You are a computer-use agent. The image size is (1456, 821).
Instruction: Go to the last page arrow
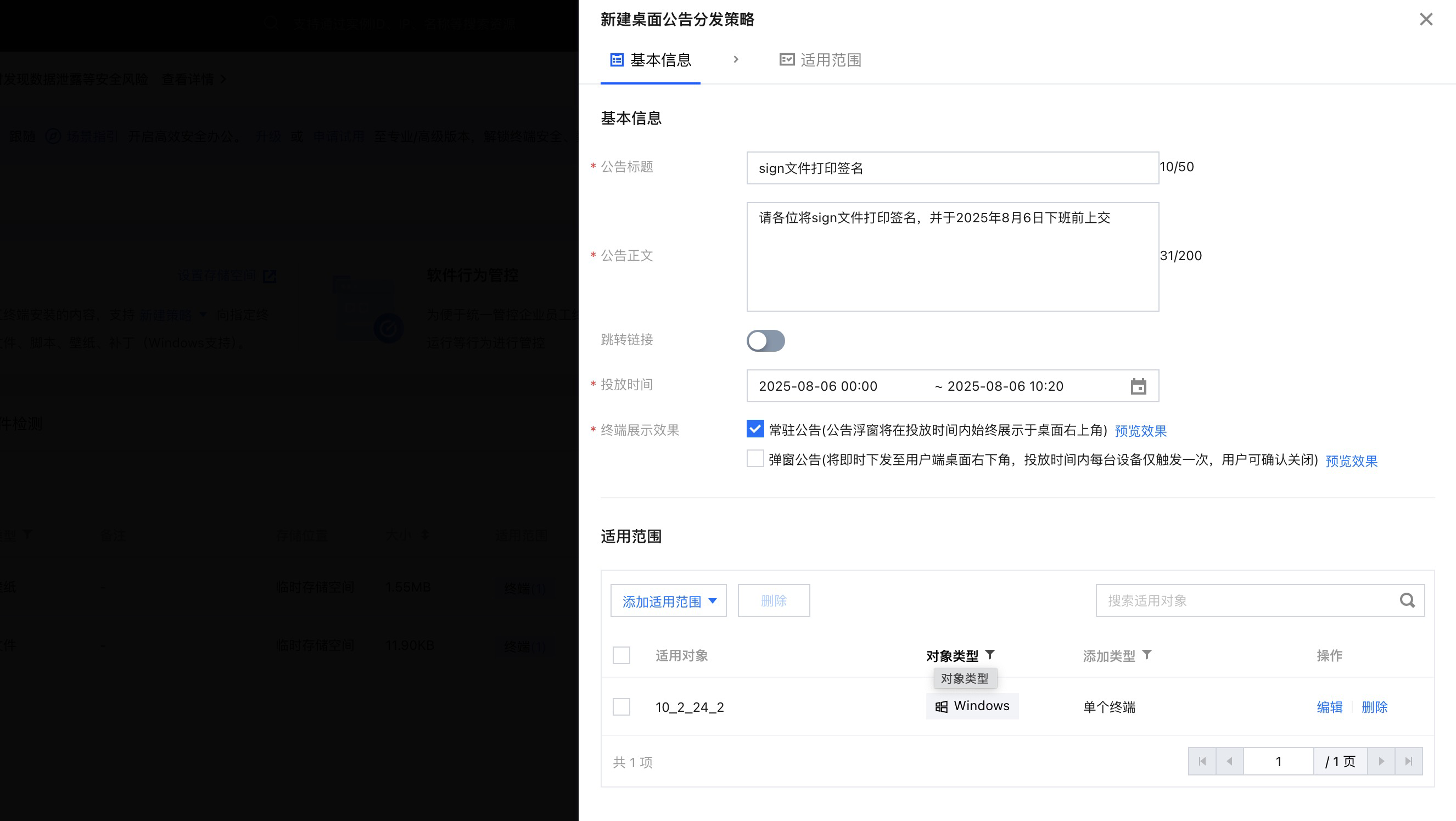(1409, 762)
